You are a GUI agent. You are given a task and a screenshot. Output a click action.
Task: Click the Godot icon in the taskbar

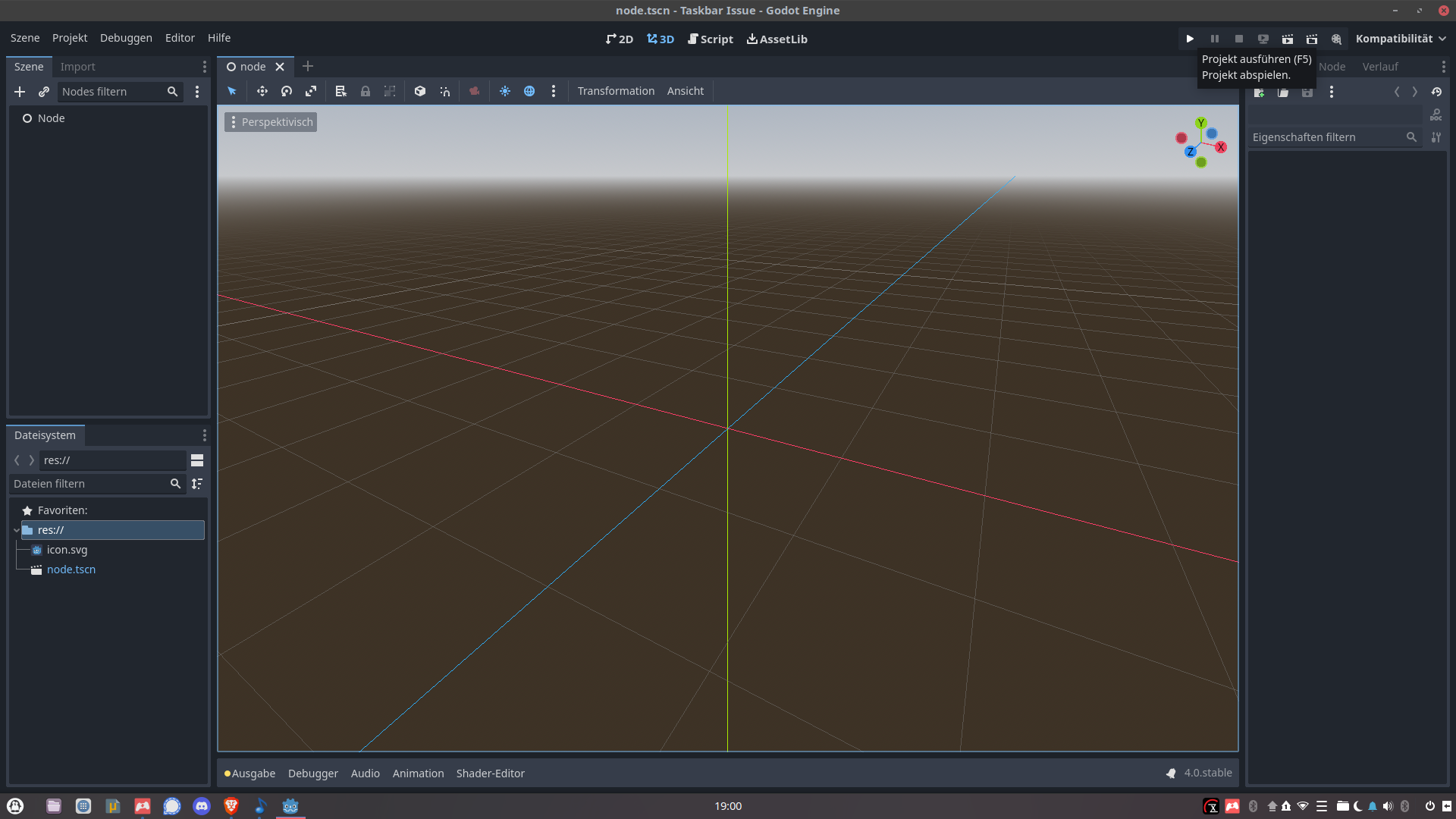tap(290, 806)
